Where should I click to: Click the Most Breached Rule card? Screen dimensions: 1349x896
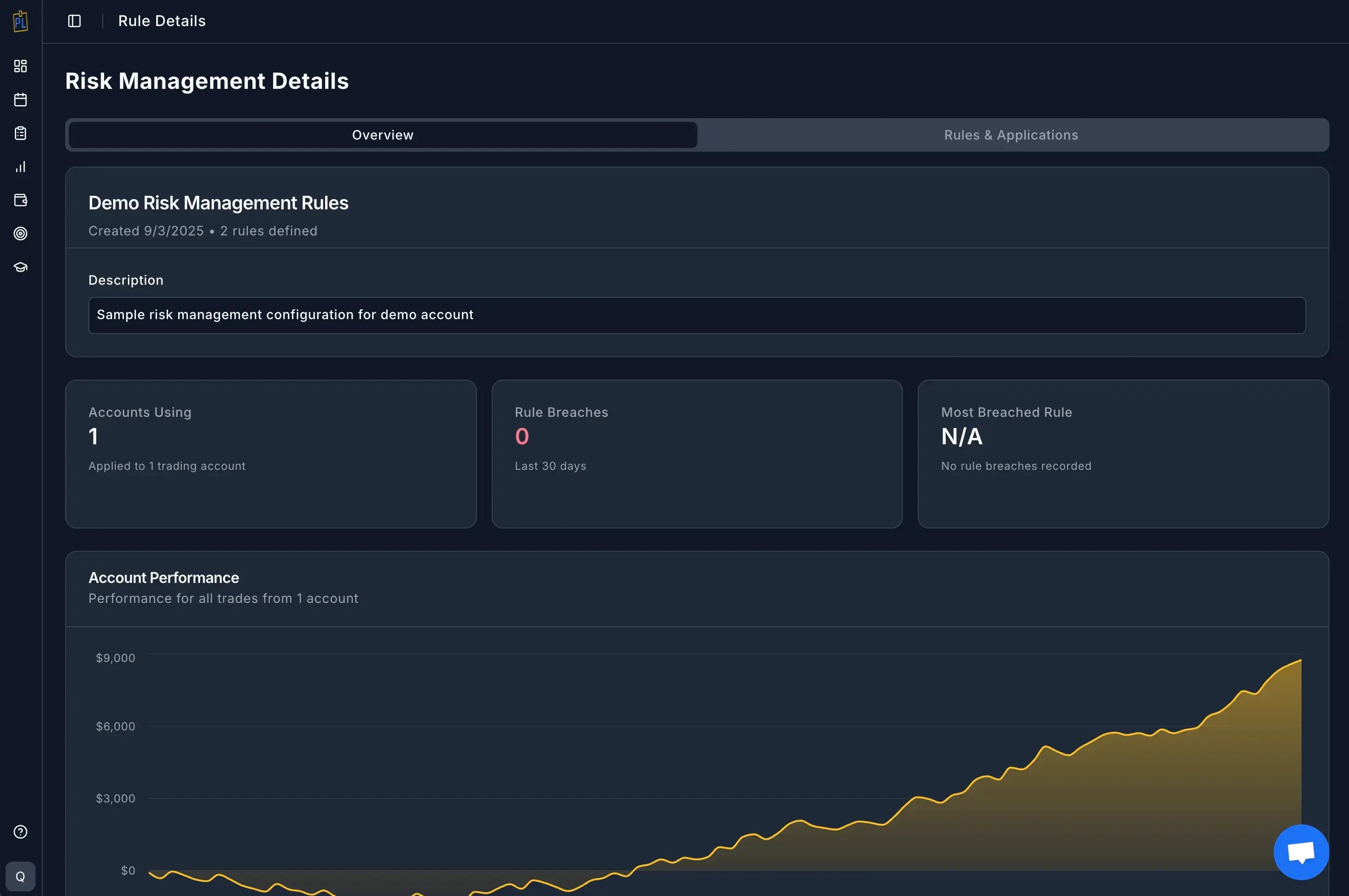coord(1123,454)
